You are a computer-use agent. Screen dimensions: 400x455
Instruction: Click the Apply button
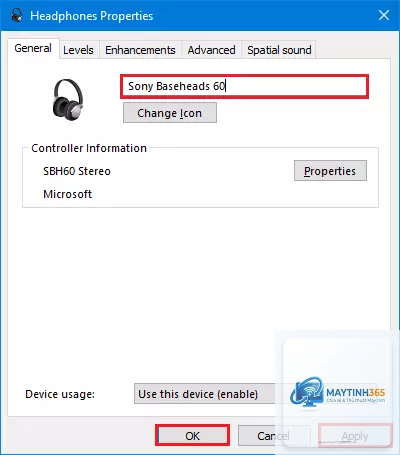coord(355,436)
